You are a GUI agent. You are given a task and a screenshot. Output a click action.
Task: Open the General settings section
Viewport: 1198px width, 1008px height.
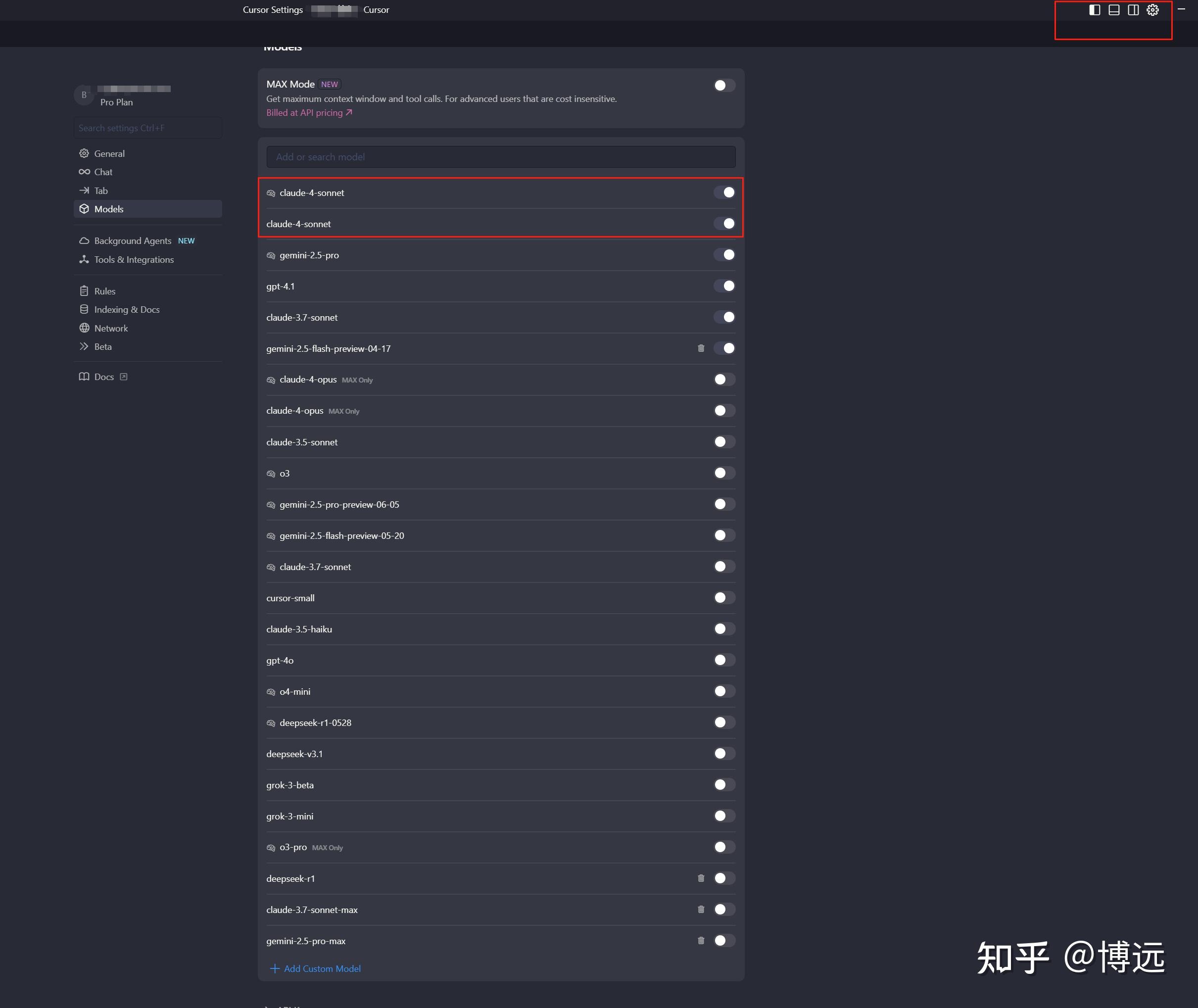pyautogui.click(x=109, y=153)
